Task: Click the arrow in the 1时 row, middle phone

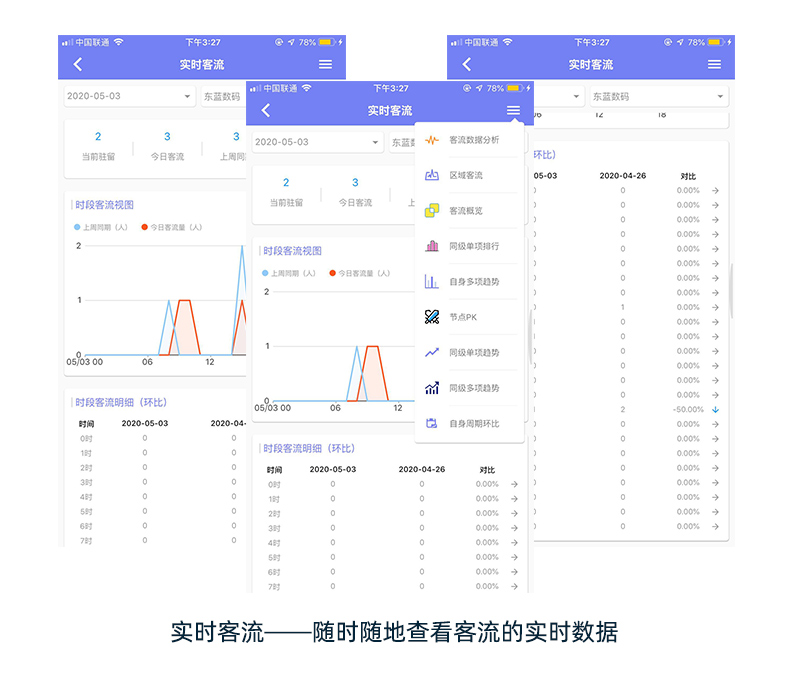Action: (x=514, y=499)
